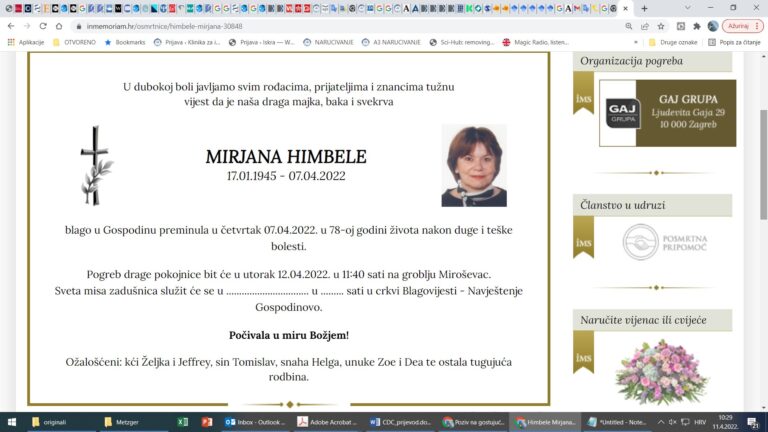Click the Ažuriraj update button

point(739,26)
